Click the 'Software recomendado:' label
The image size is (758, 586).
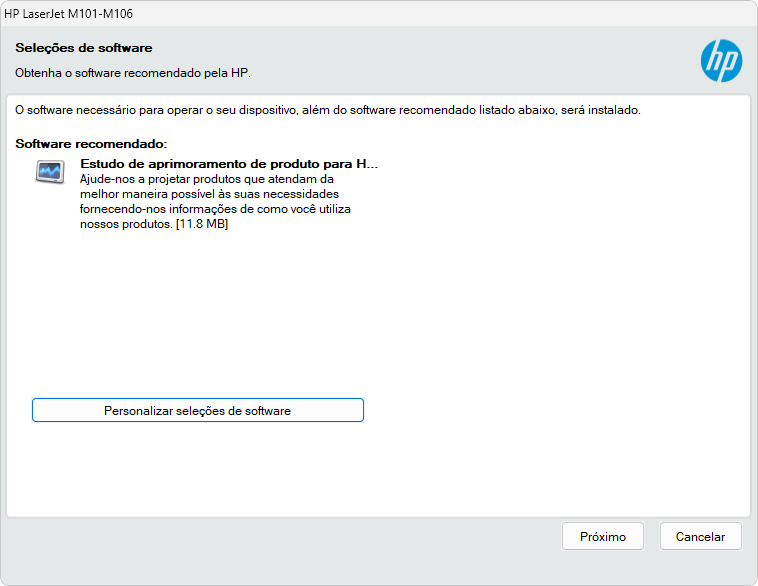click(91, 144)
